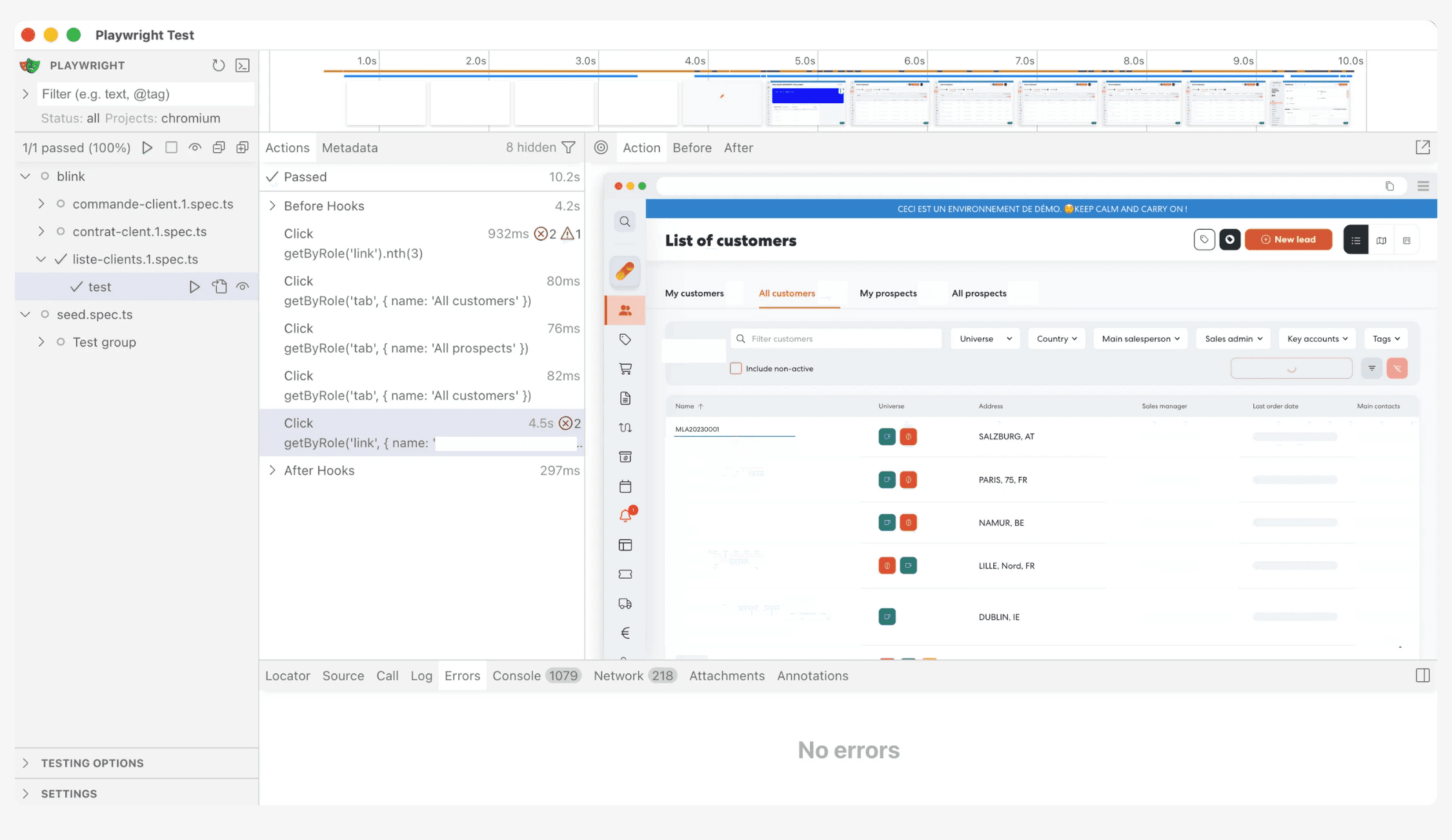
Task: Click the reload tests icon
Action: [218, 65]
